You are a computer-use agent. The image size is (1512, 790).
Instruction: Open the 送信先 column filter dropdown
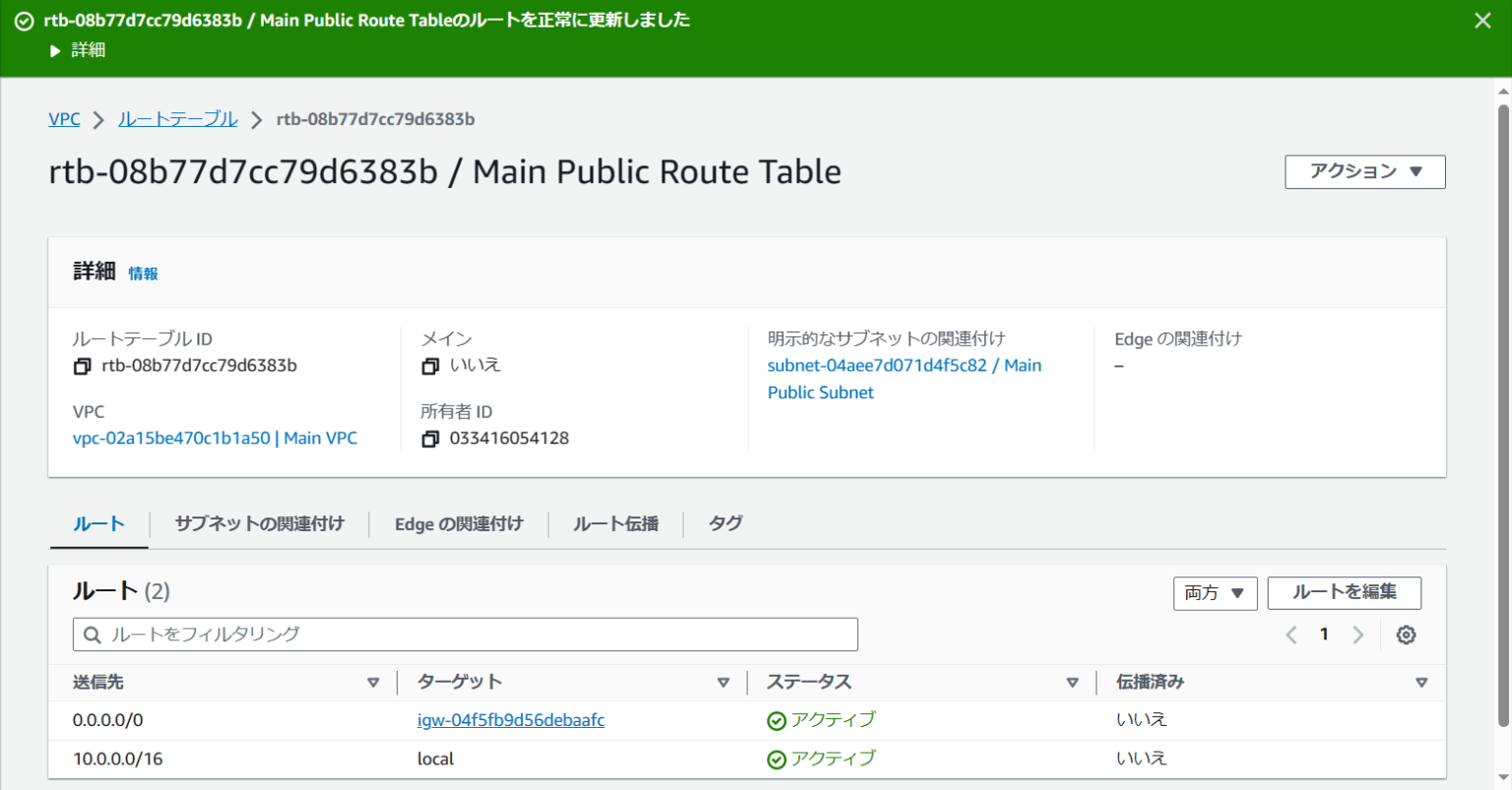[x=374, y=682]
